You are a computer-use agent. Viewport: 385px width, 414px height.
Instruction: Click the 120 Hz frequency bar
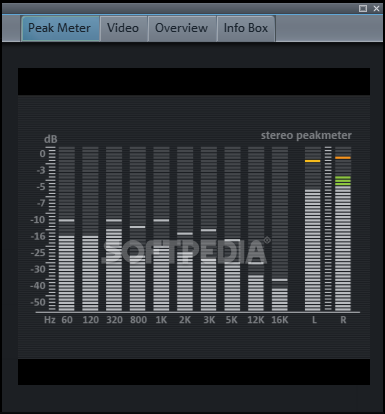click(90, 229)
